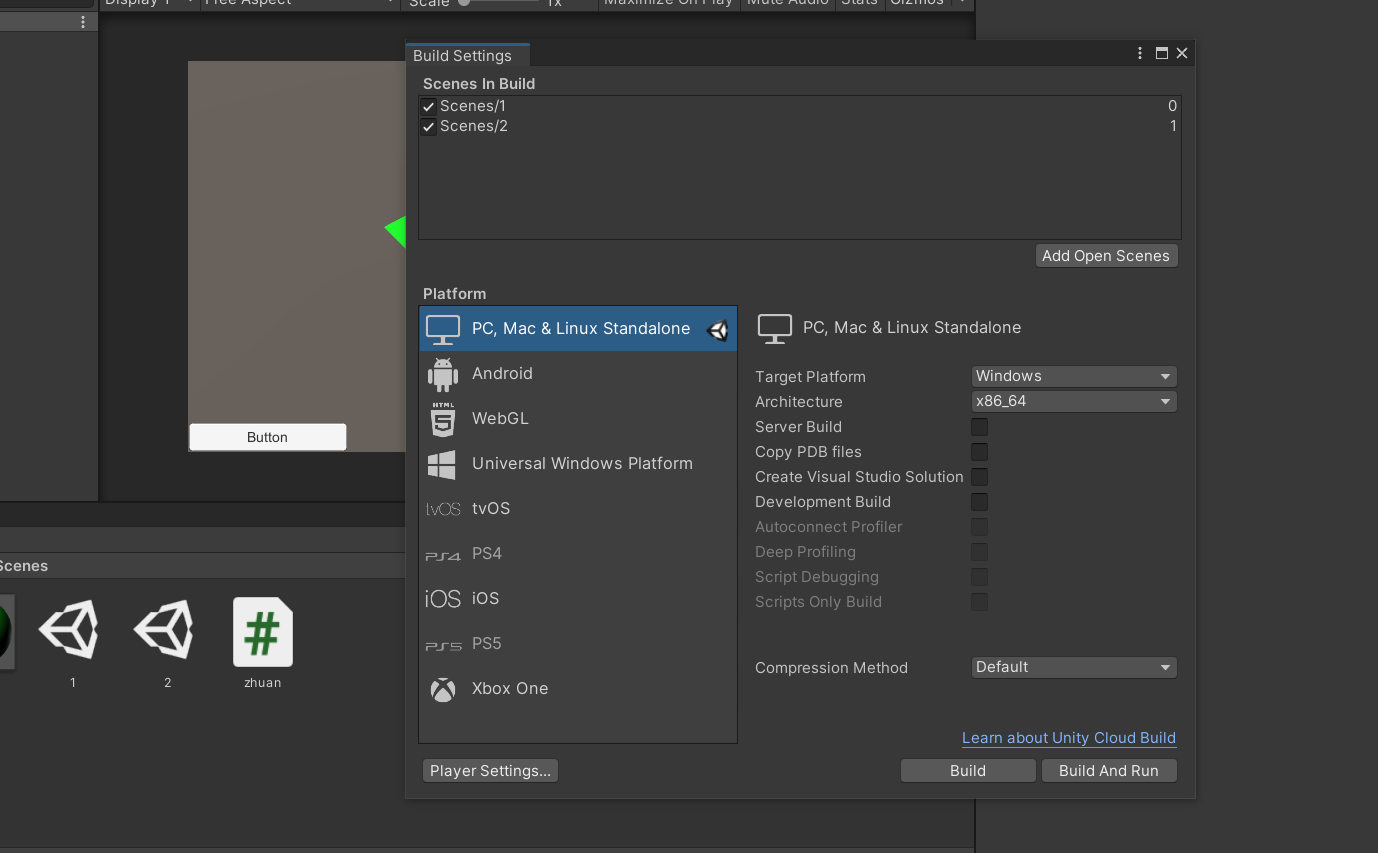Select the Android platform

[x=578, y=373]
